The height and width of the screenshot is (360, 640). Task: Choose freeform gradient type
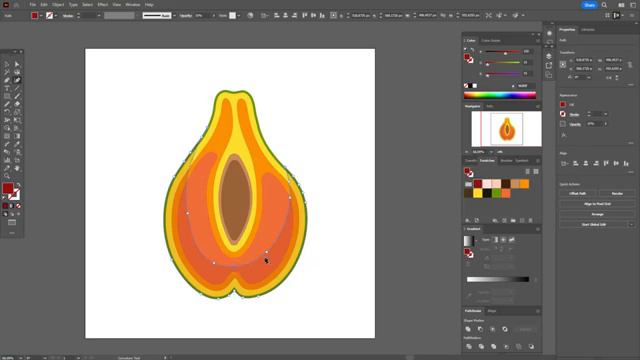point(511,240)
